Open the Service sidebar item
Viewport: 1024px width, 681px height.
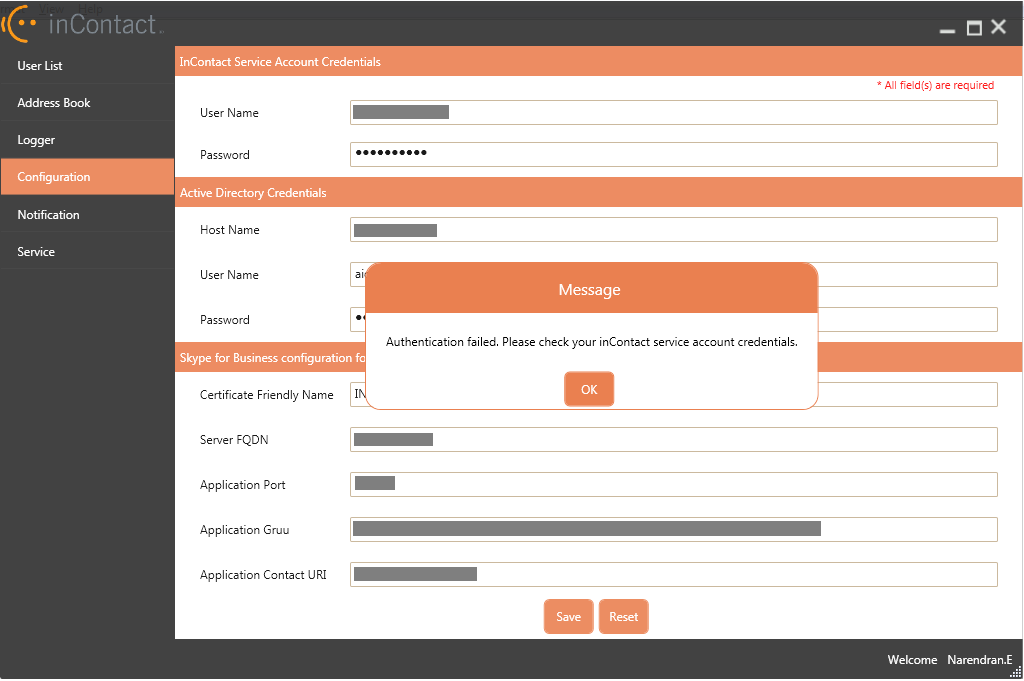click(88, 251)
